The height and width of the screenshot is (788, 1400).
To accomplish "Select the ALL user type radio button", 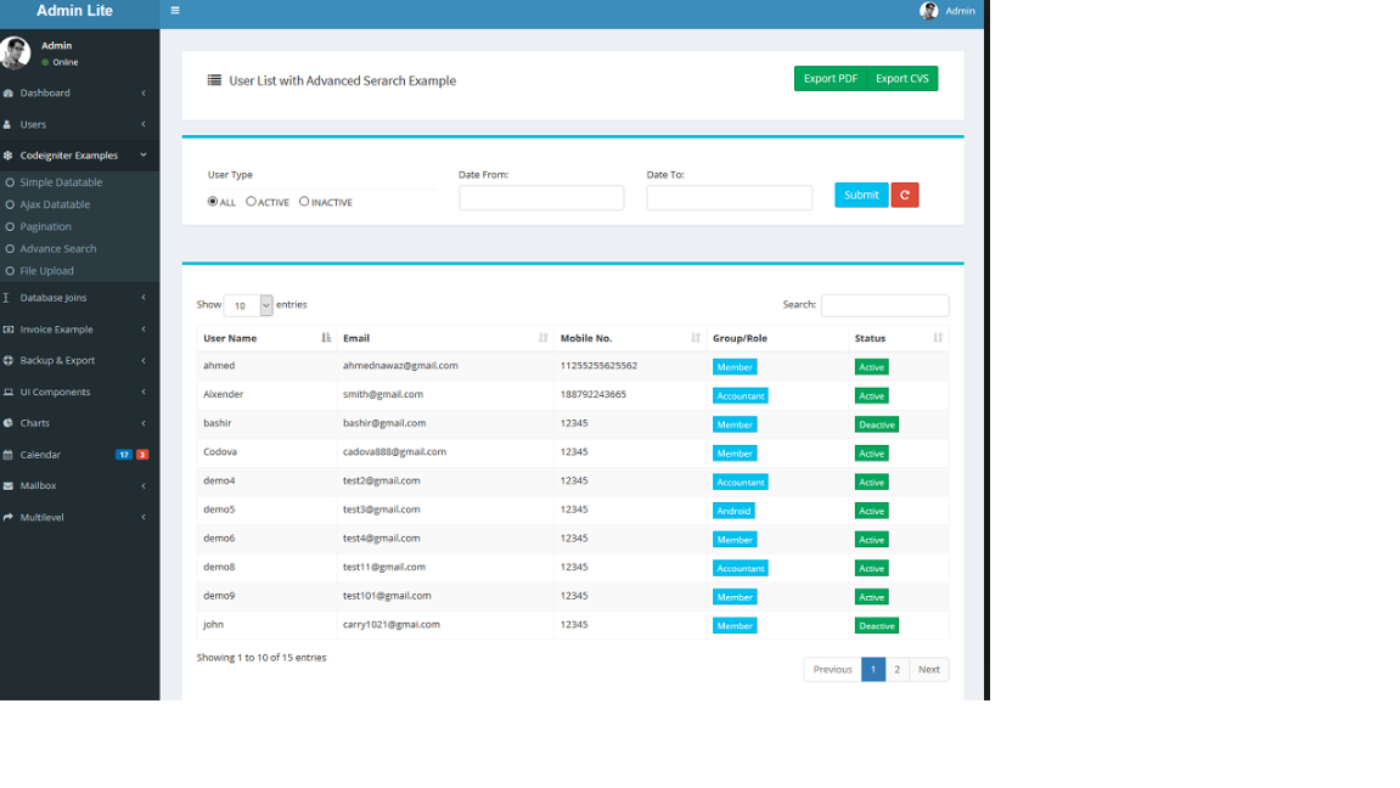I will (x=213, y=202).
